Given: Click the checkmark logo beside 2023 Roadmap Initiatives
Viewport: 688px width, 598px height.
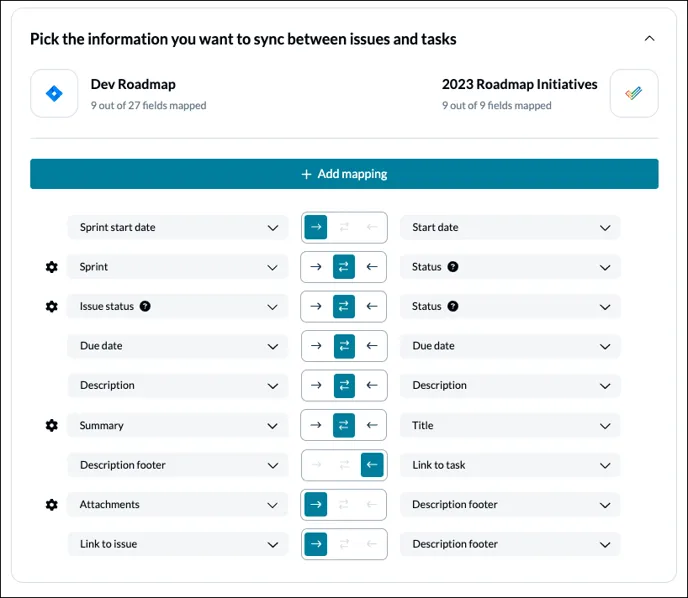Looking at the screenshot, I should coord(634,93).
